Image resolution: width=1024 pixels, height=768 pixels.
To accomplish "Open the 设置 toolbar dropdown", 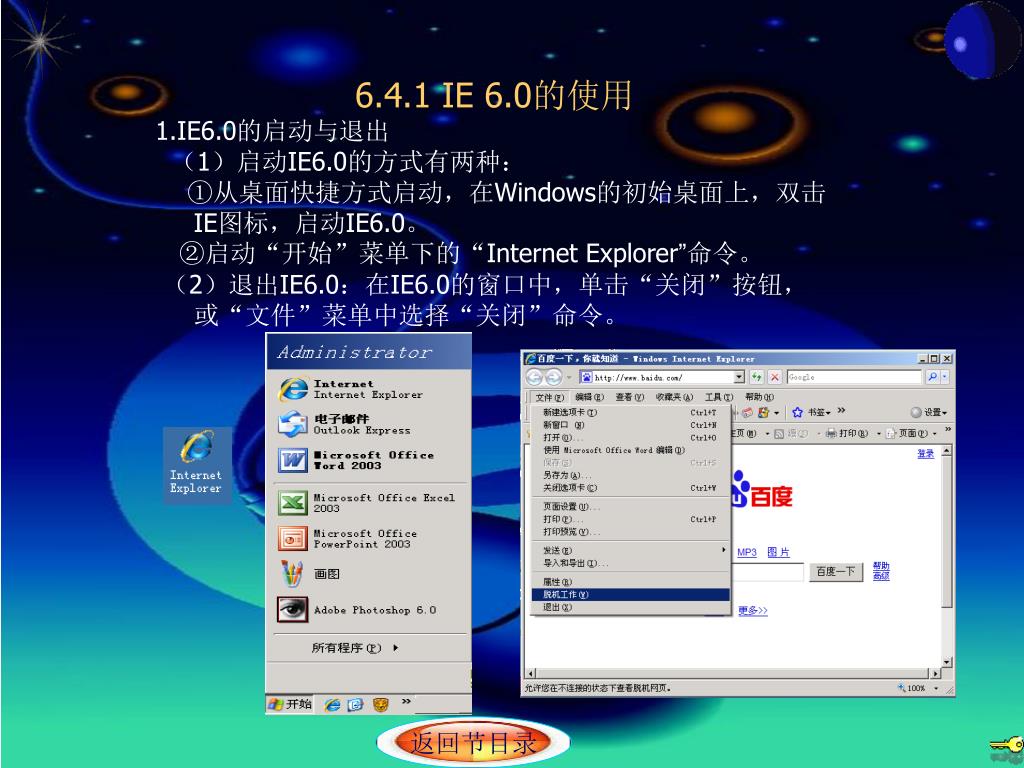I will point(929,412).
